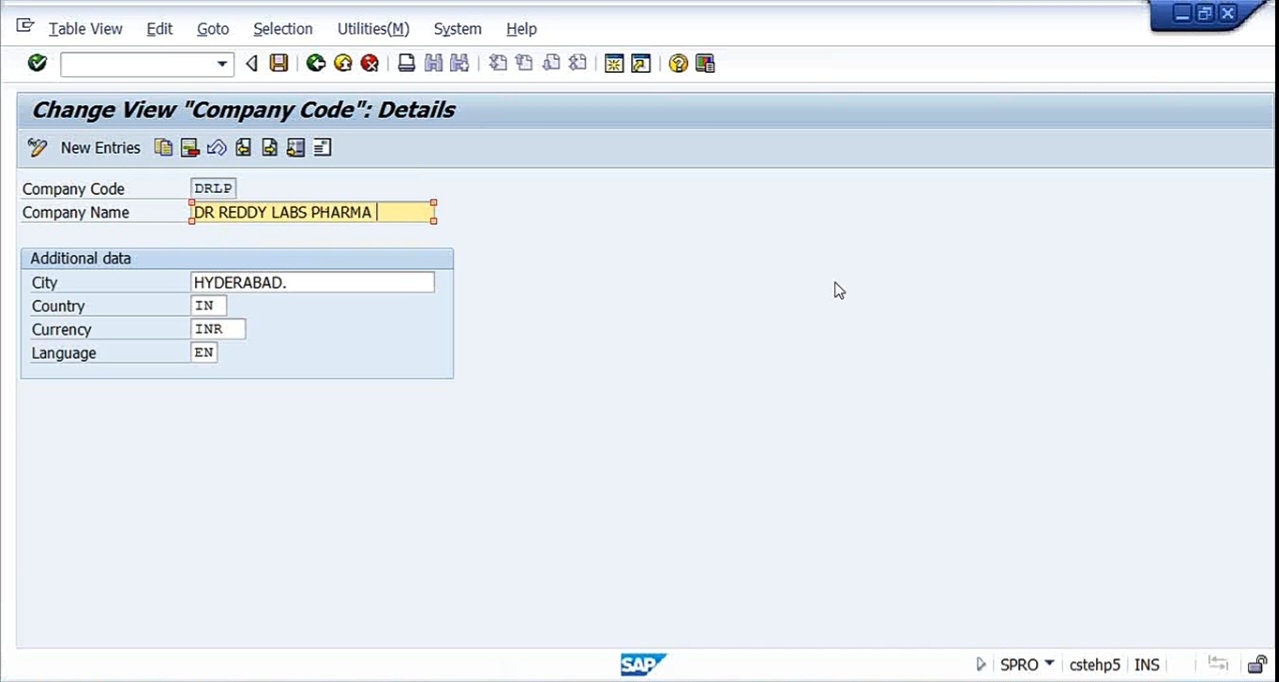Open the Utilities(M) menu
The image size is (1279, 682).
coord(373,29)
